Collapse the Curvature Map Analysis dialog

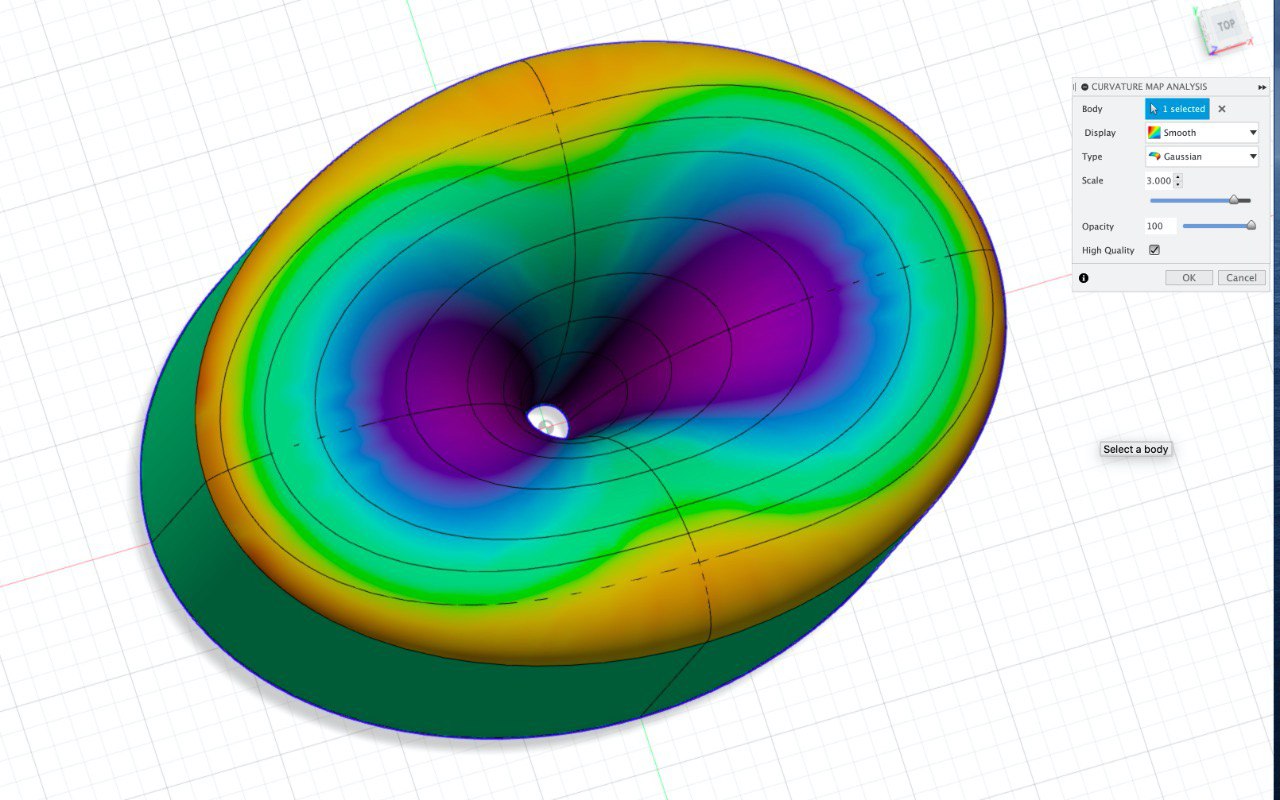[1085, 87]
